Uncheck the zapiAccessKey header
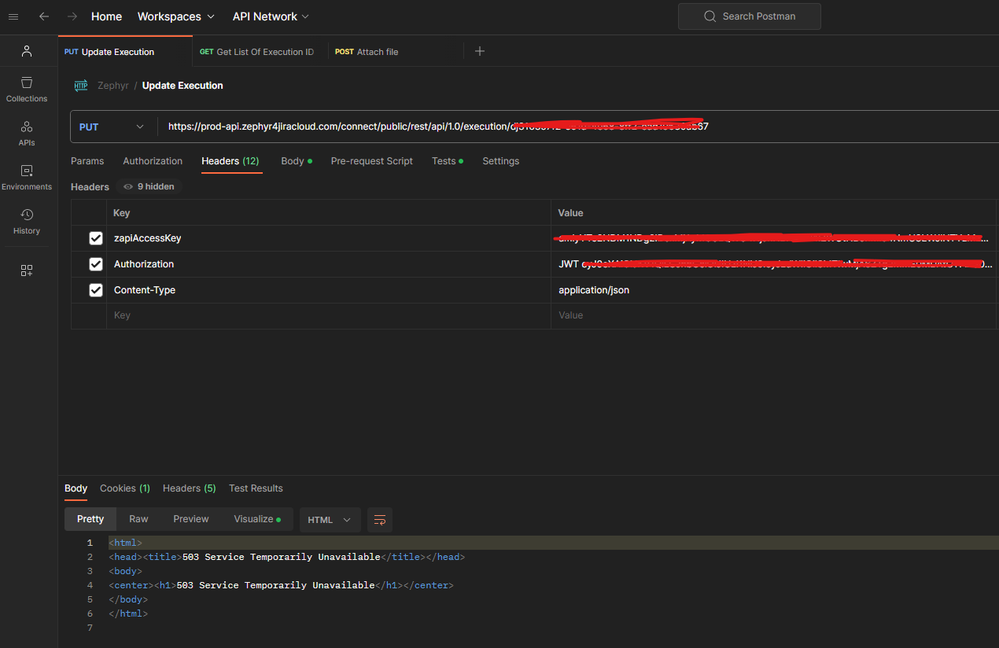 click(x=96, y=238)
